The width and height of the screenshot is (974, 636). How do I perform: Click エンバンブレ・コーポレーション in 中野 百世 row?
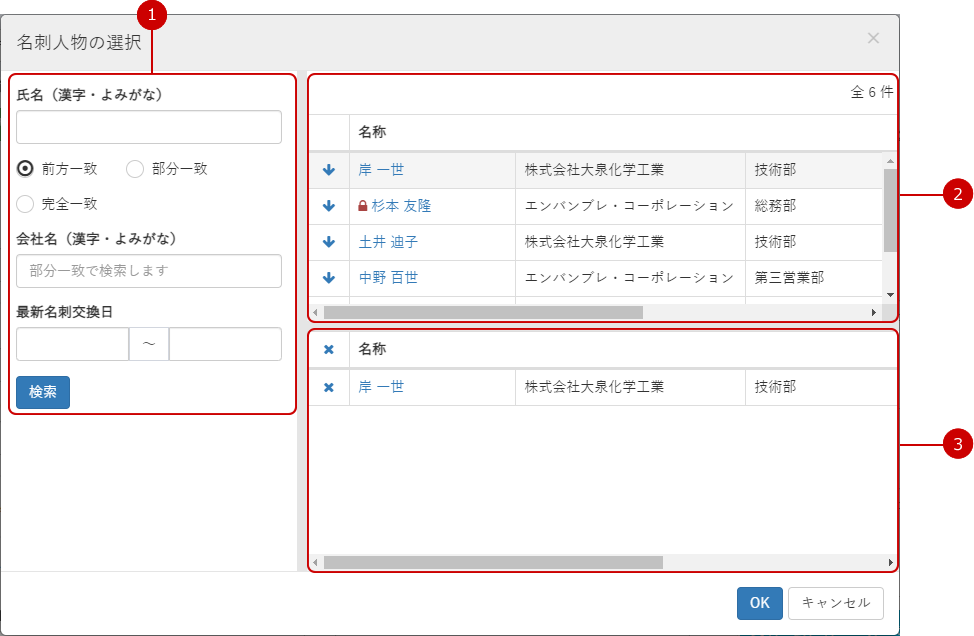coord(629,278)
